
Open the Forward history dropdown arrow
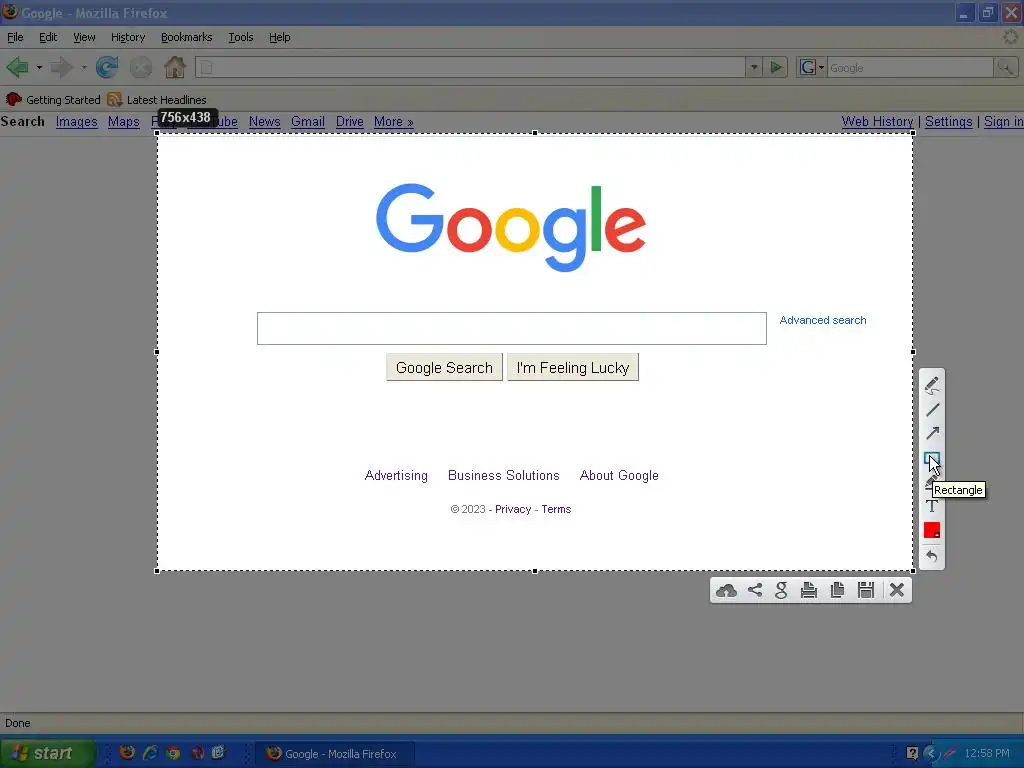click(84, 67)
